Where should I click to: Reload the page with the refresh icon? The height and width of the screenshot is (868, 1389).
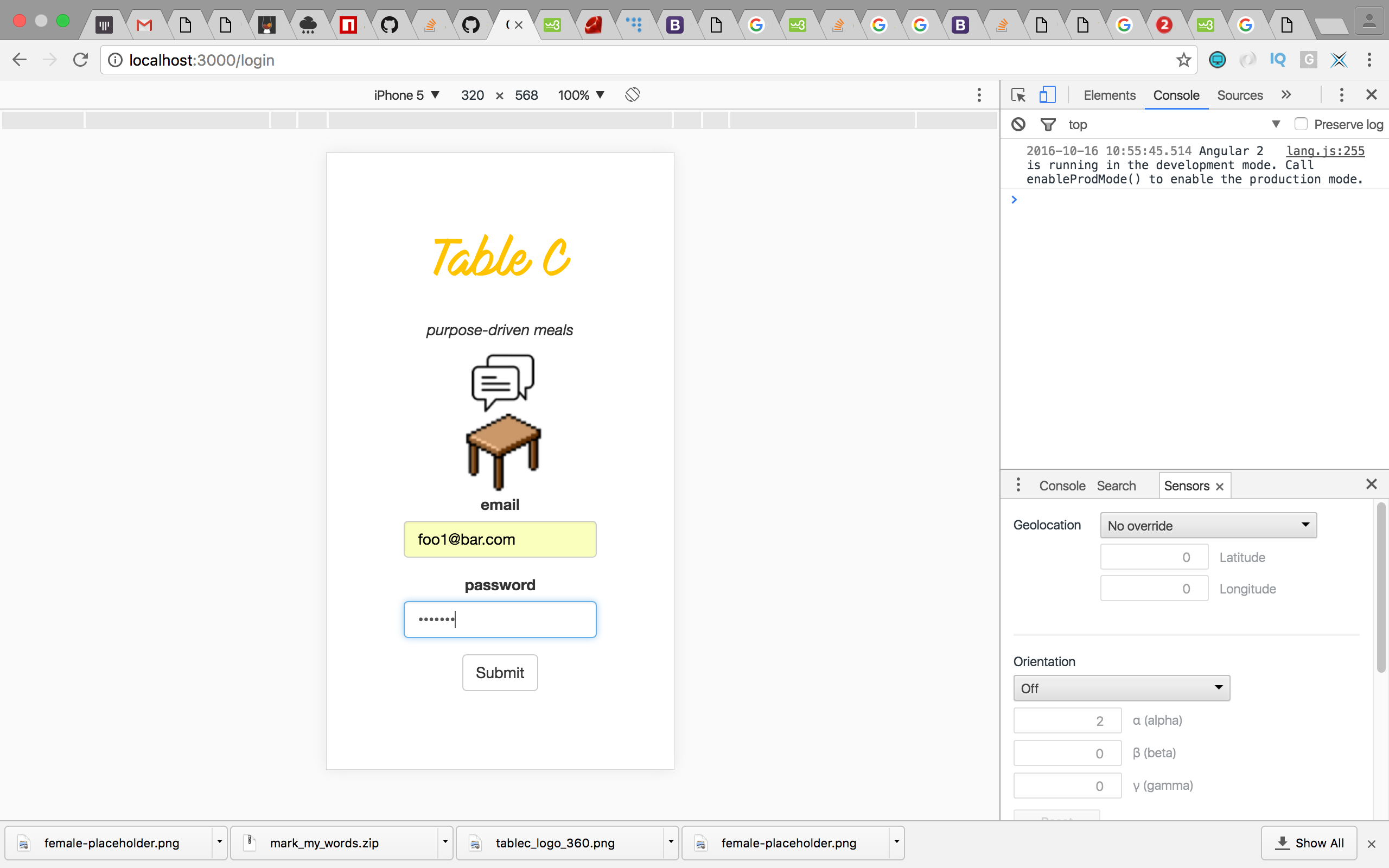coord(80,60)
